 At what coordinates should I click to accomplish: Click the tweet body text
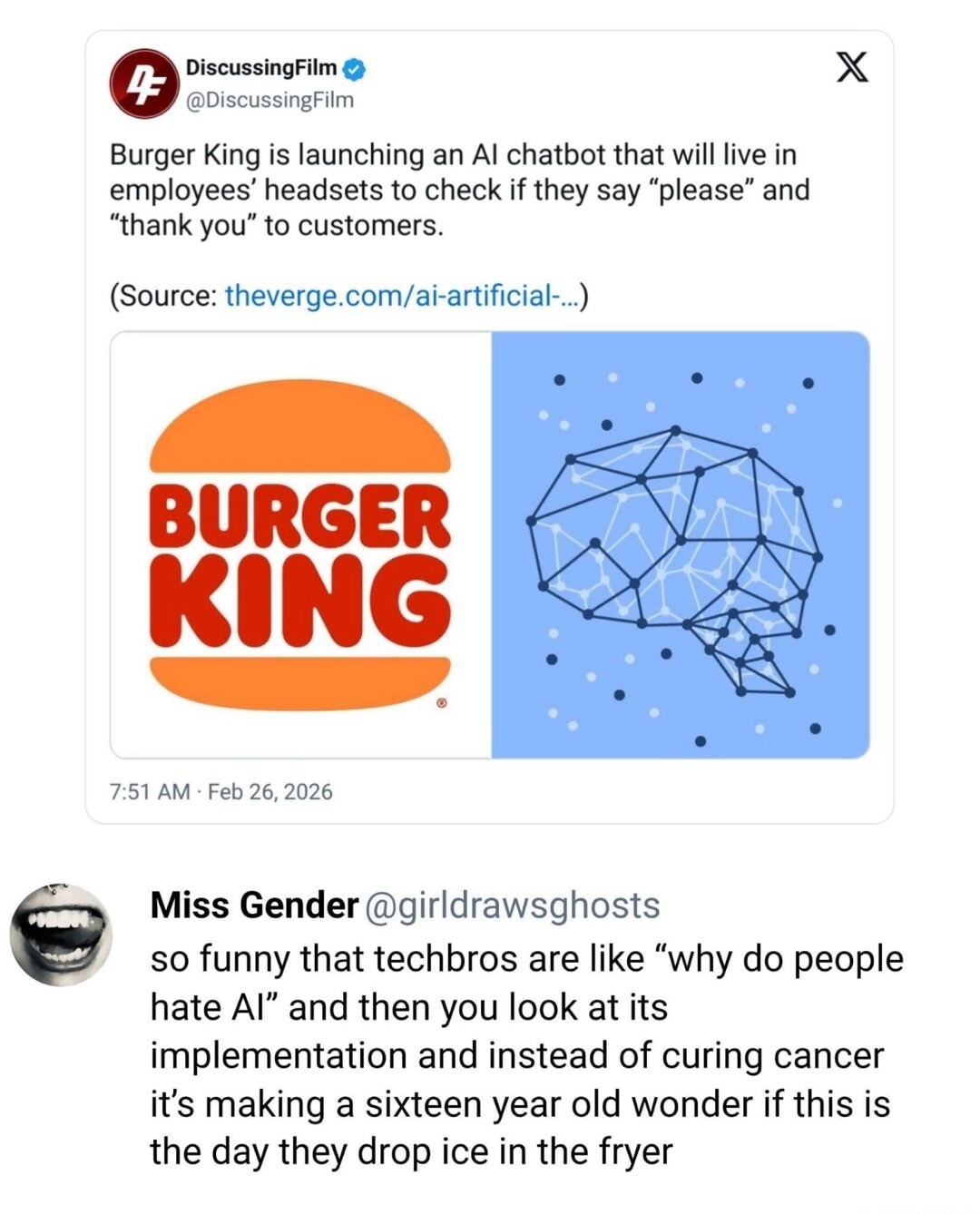[454, 188]
